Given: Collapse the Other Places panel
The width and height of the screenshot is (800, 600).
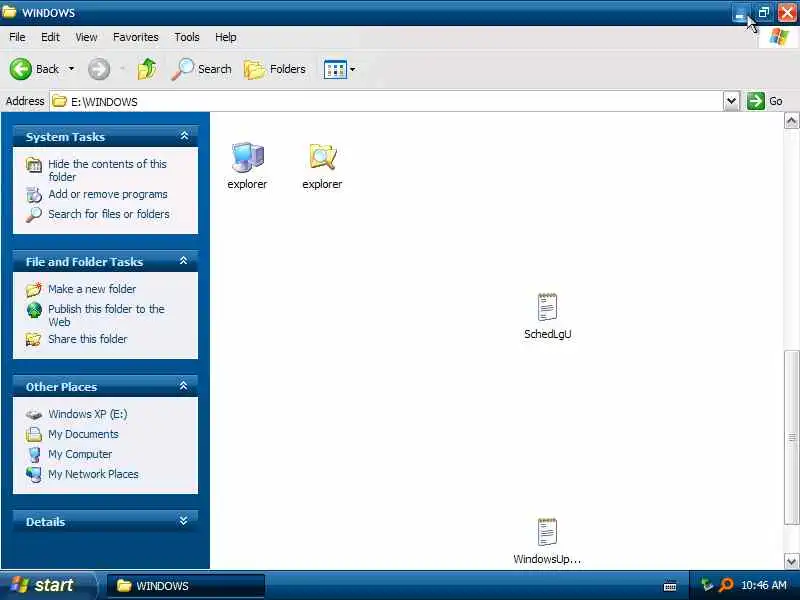Looking at the screenshot, I should coord(184,386).
